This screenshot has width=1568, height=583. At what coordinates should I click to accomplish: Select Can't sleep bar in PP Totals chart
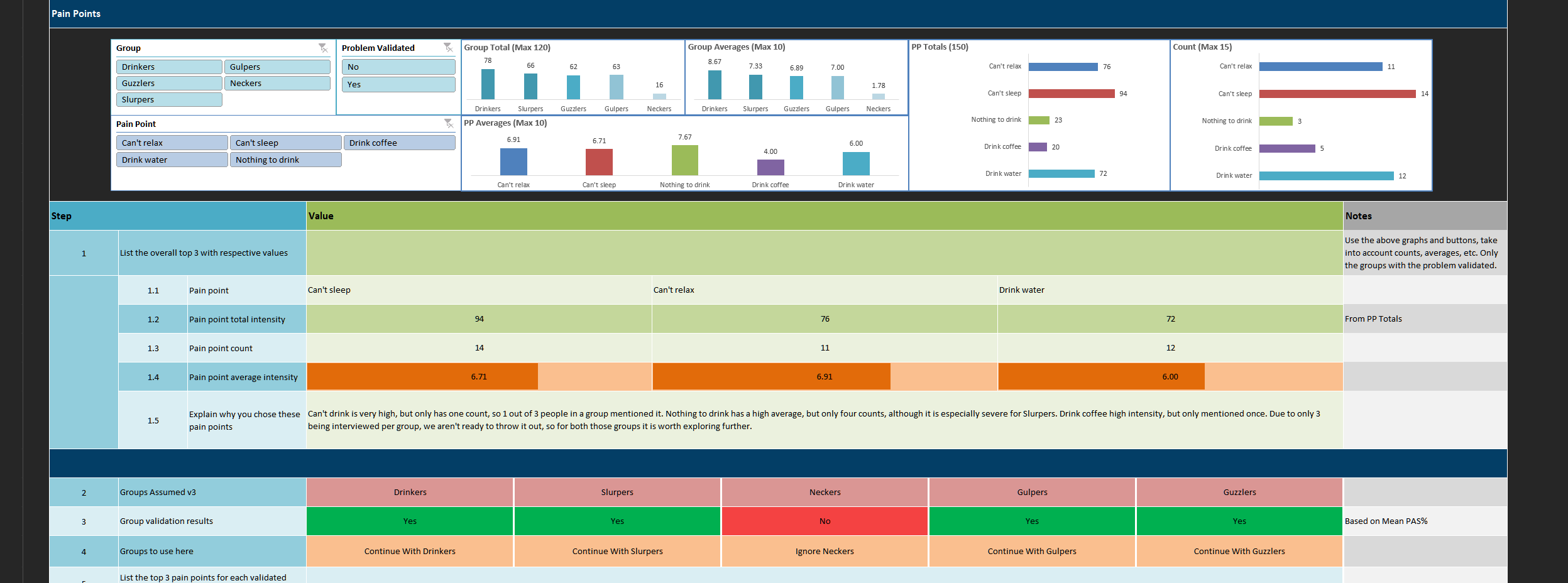click(x=1072, y=94)
